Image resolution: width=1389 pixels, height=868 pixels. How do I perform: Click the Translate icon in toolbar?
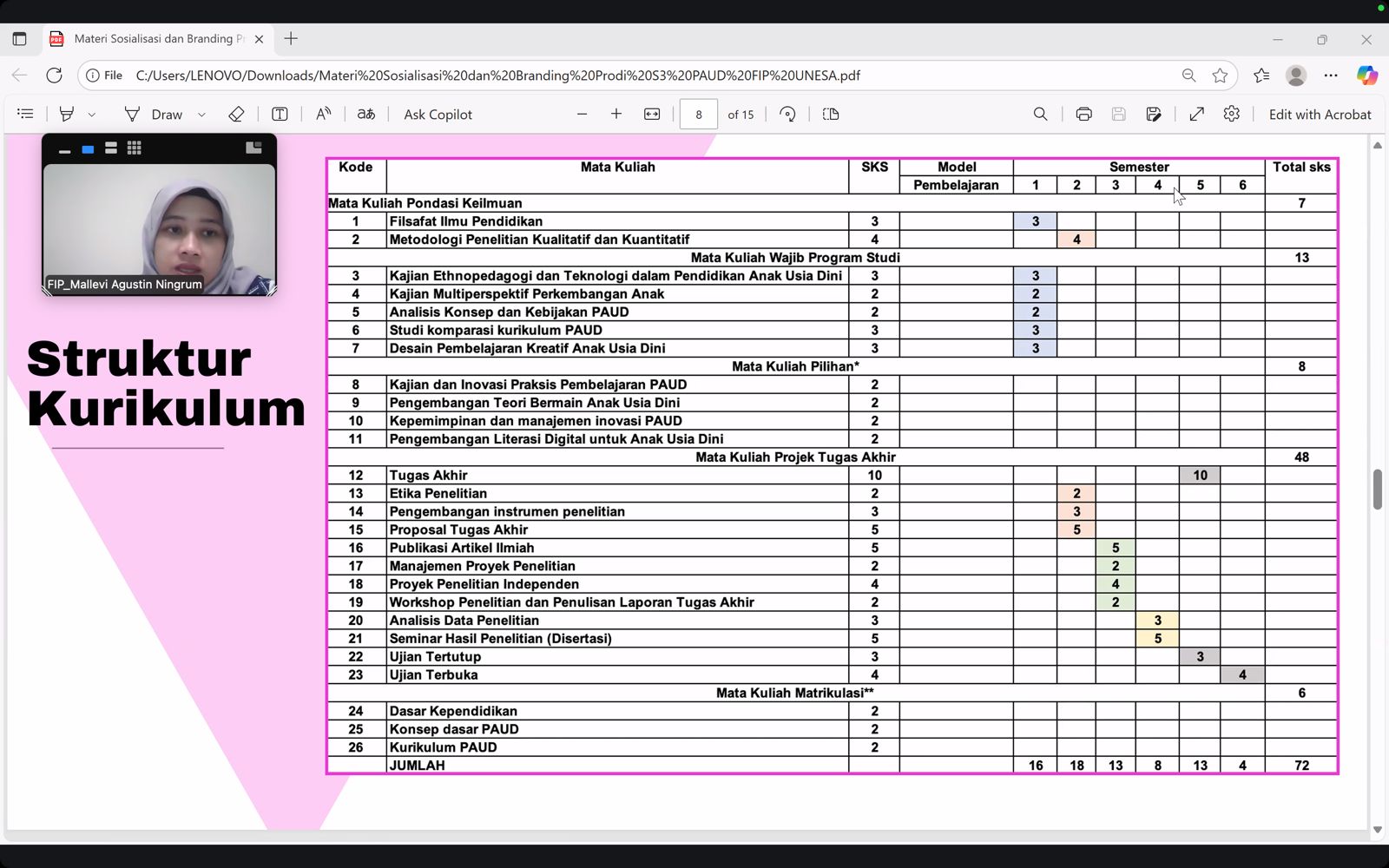point(366,114)
